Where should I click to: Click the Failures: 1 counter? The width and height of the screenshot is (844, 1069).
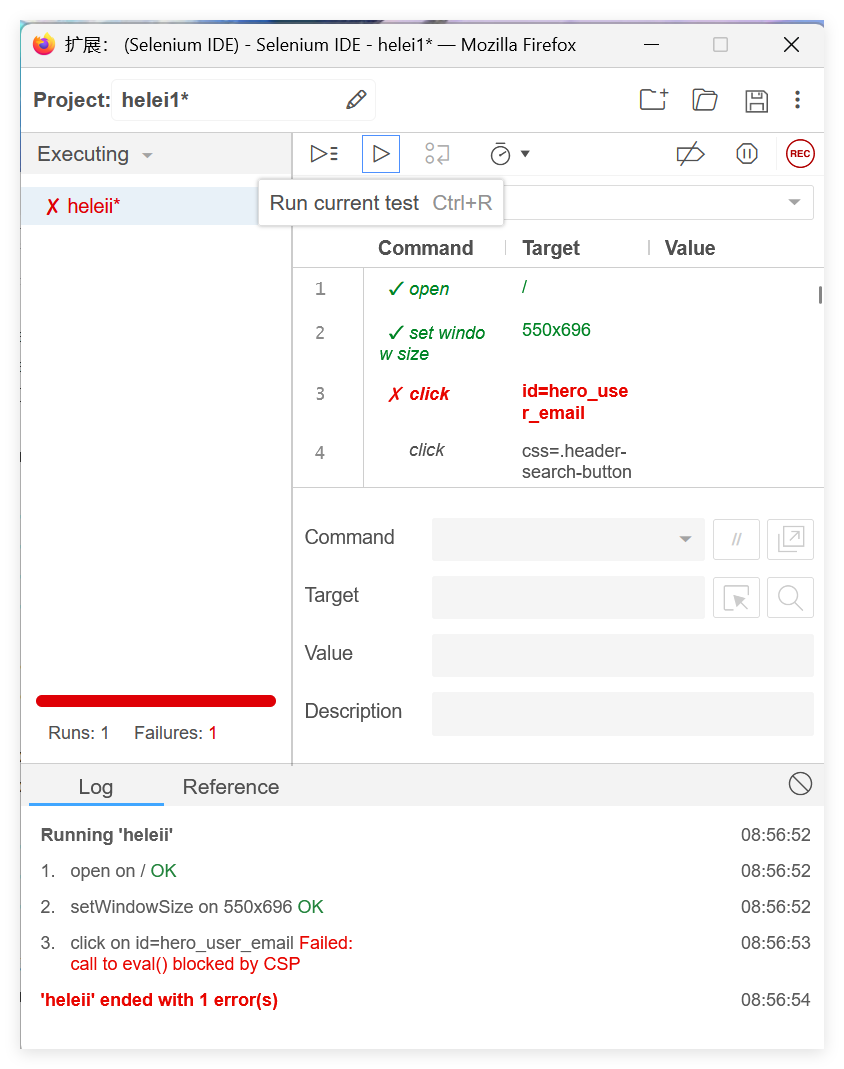pos(175,733)
